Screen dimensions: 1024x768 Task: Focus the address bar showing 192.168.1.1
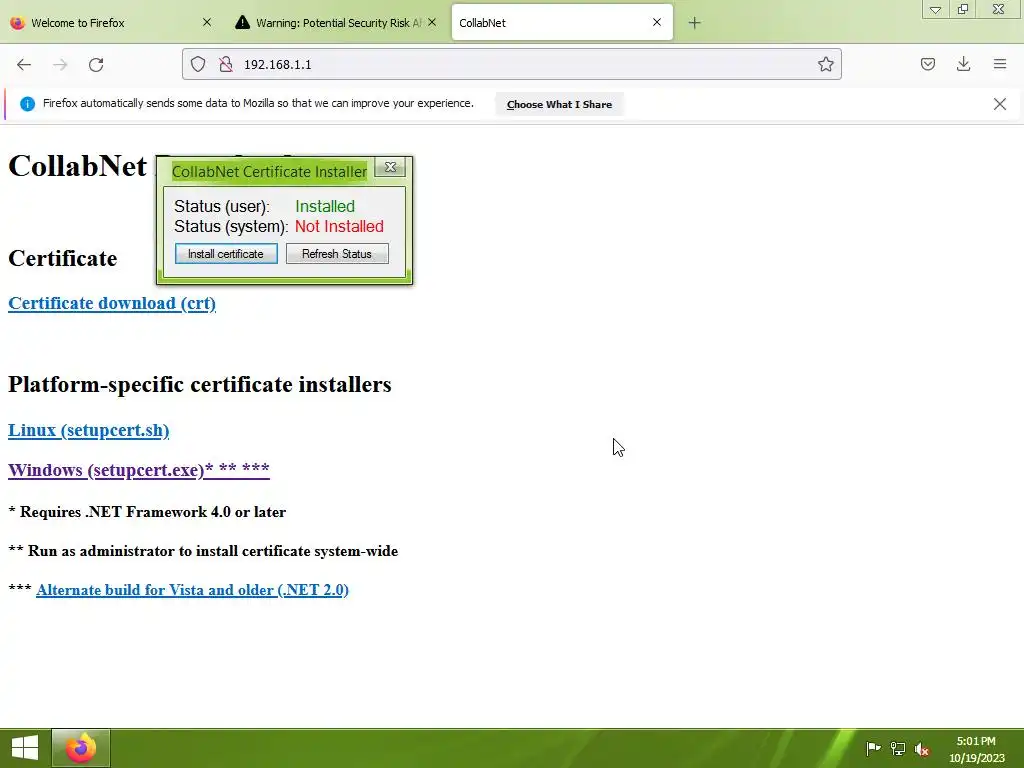click(511, 64)
